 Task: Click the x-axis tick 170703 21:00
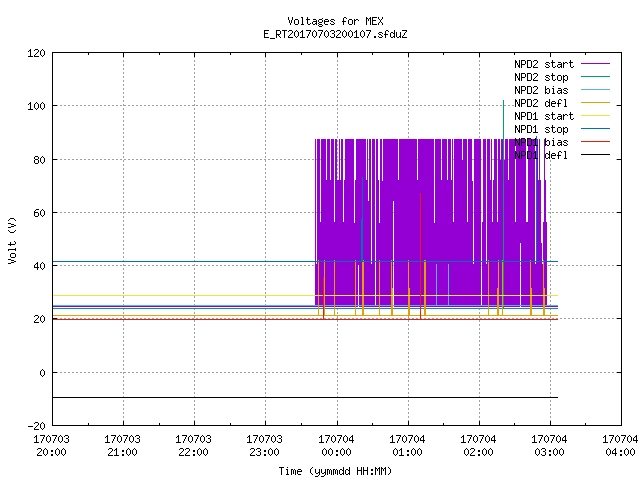[x=122, y=446]
